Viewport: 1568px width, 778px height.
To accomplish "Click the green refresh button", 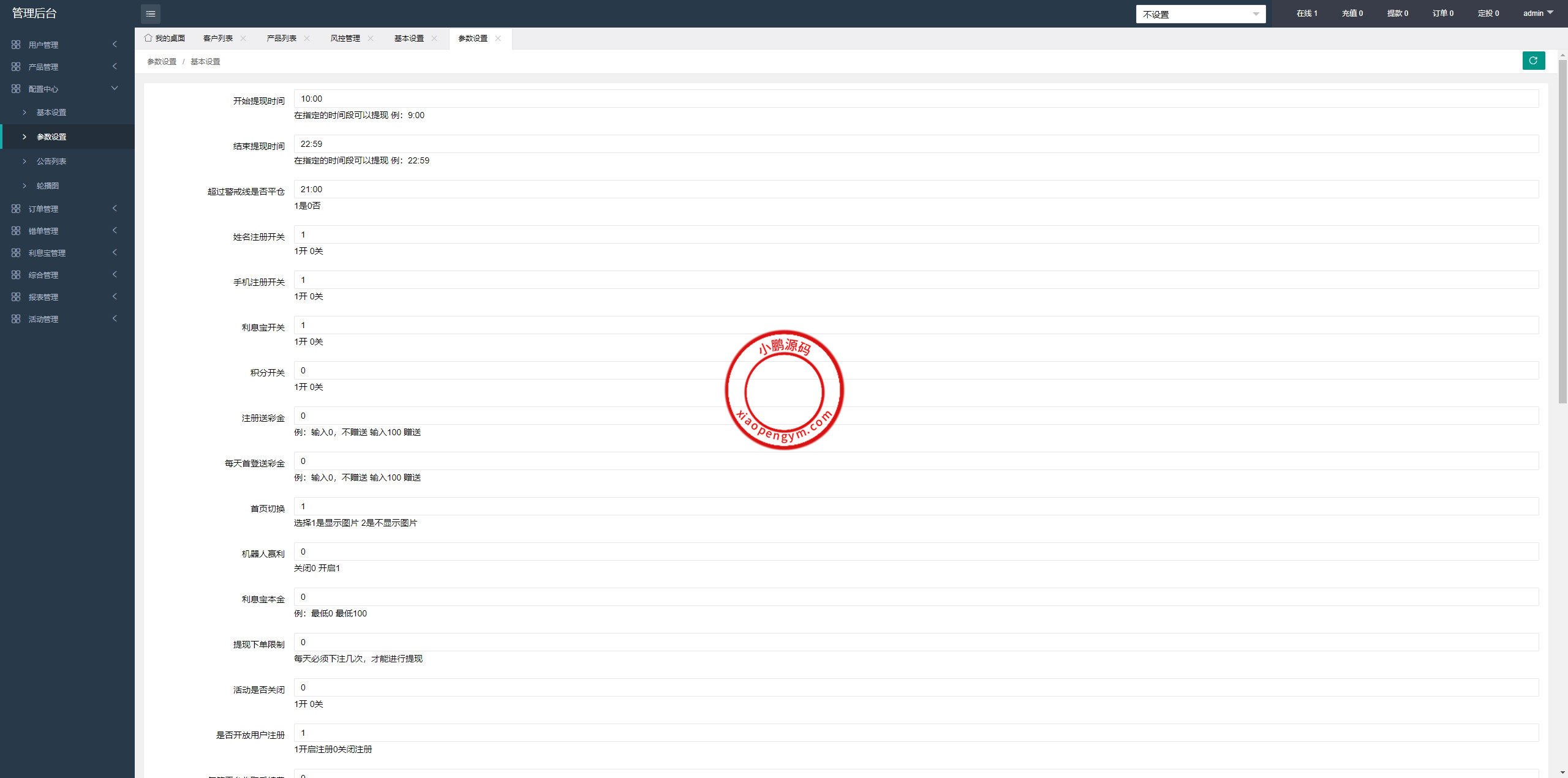I will coord(1533,61).
